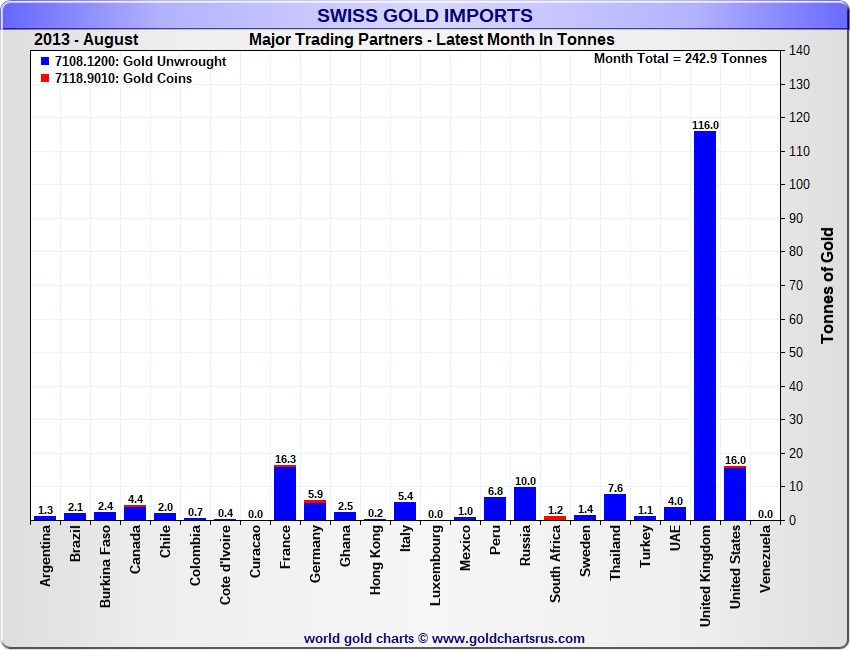Click the Peru bar
This screenshot has height=650, width=850.
(x=495, y=509)
